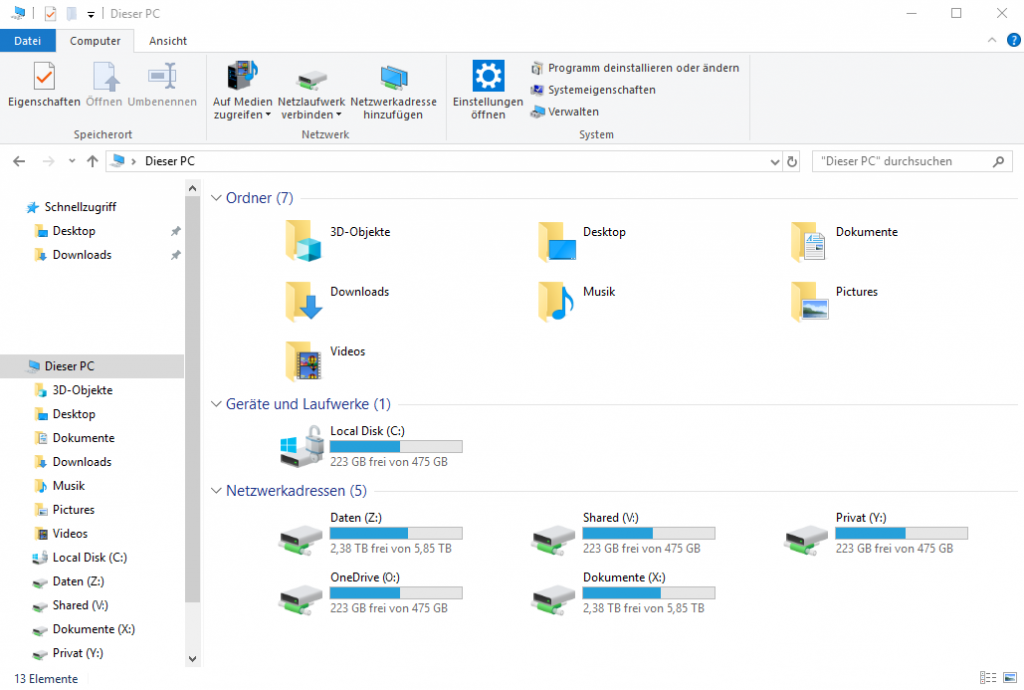Switch to details view icon

988,678
